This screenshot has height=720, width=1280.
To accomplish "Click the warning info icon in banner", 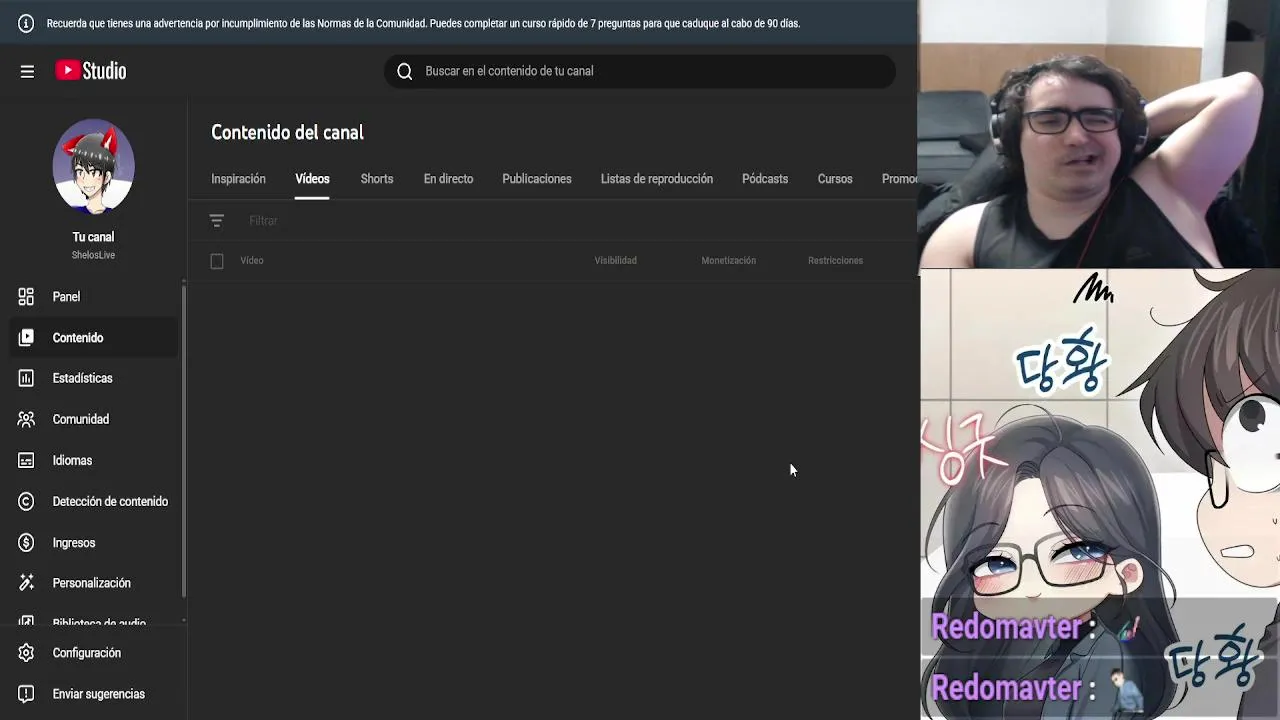I will tap(26, 23).
